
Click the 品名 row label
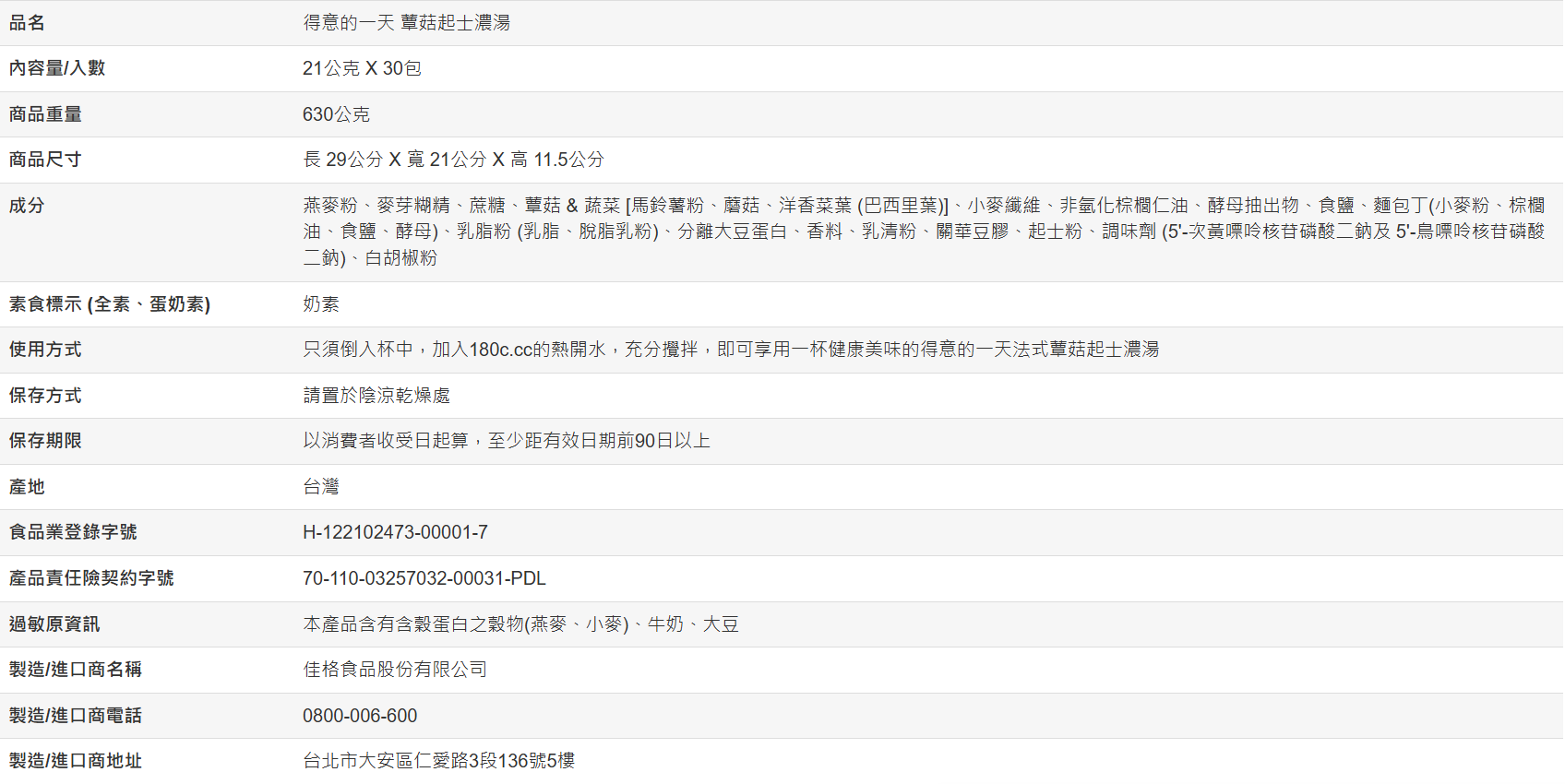click(27, 23)
